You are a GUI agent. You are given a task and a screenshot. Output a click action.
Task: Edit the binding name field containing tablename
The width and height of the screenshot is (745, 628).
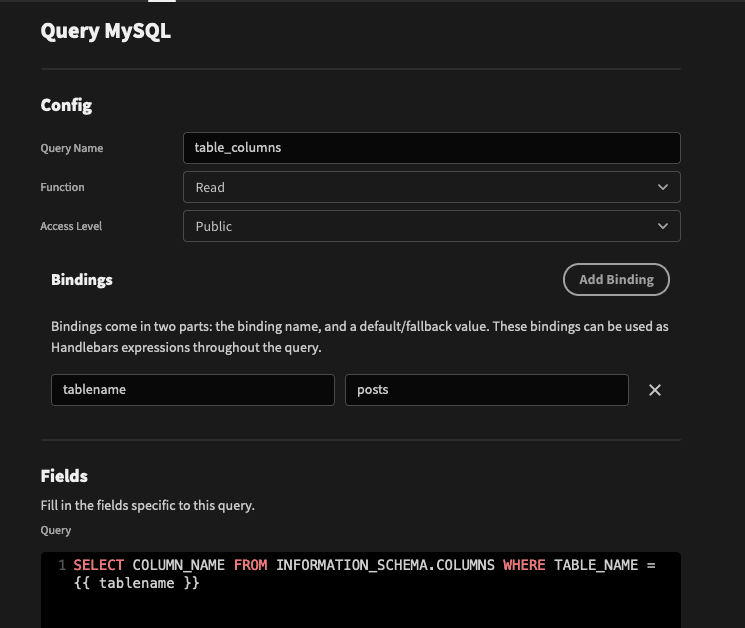click(x=193, y=390)
